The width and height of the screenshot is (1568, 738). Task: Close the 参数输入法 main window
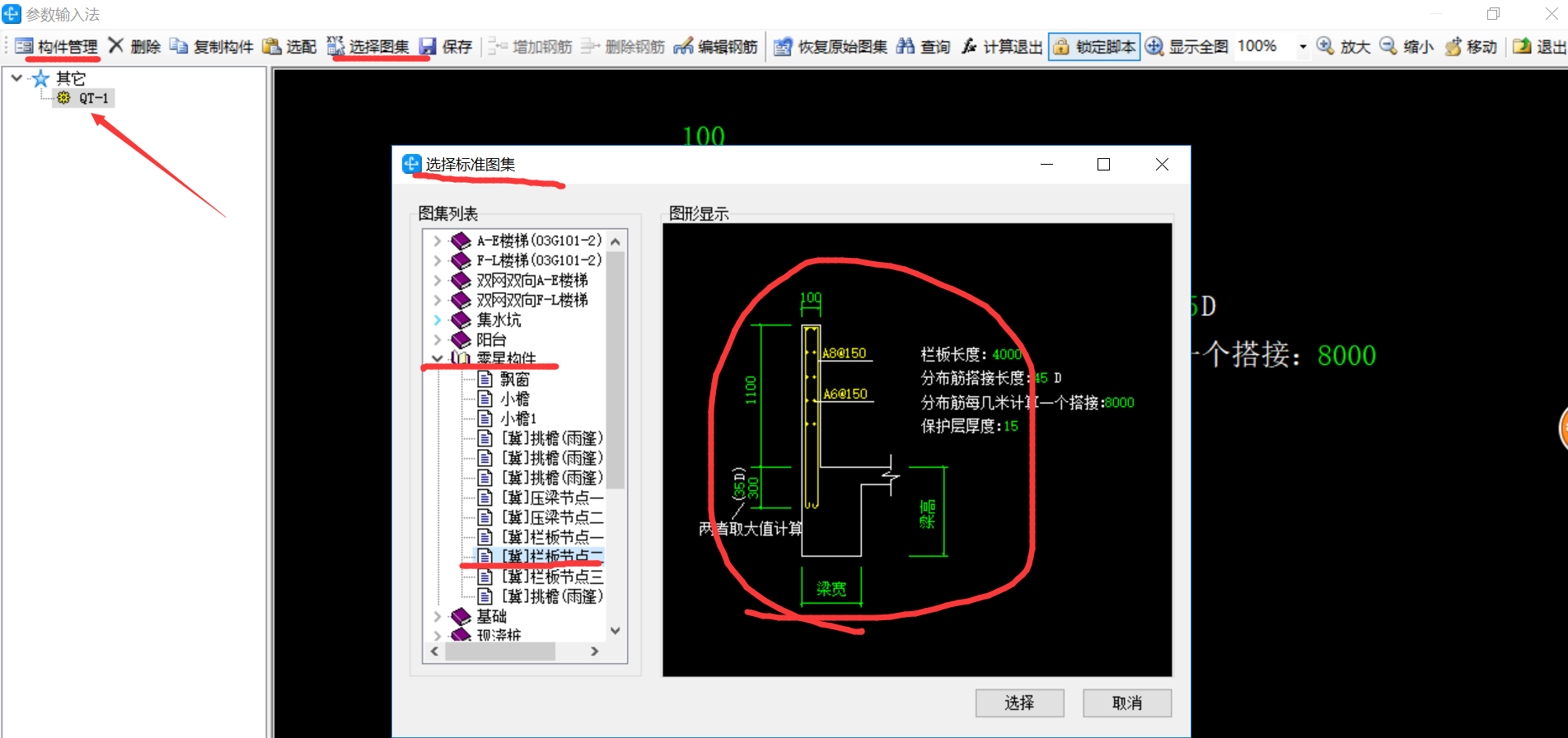(1551, 14)
